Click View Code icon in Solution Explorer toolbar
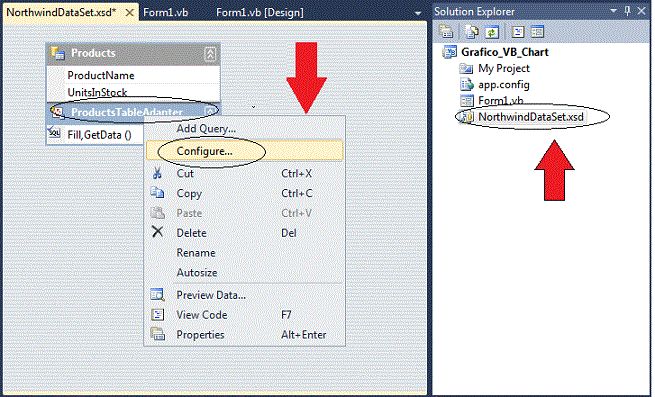Viewport: 655px width, 397px height. [x=518, y=32]
